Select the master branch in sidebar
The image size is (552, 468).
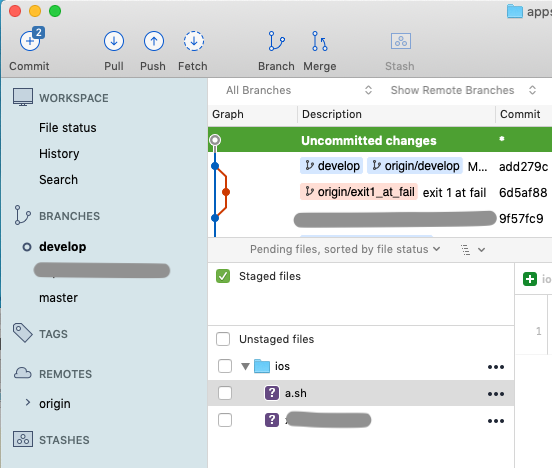click(58, 298)
